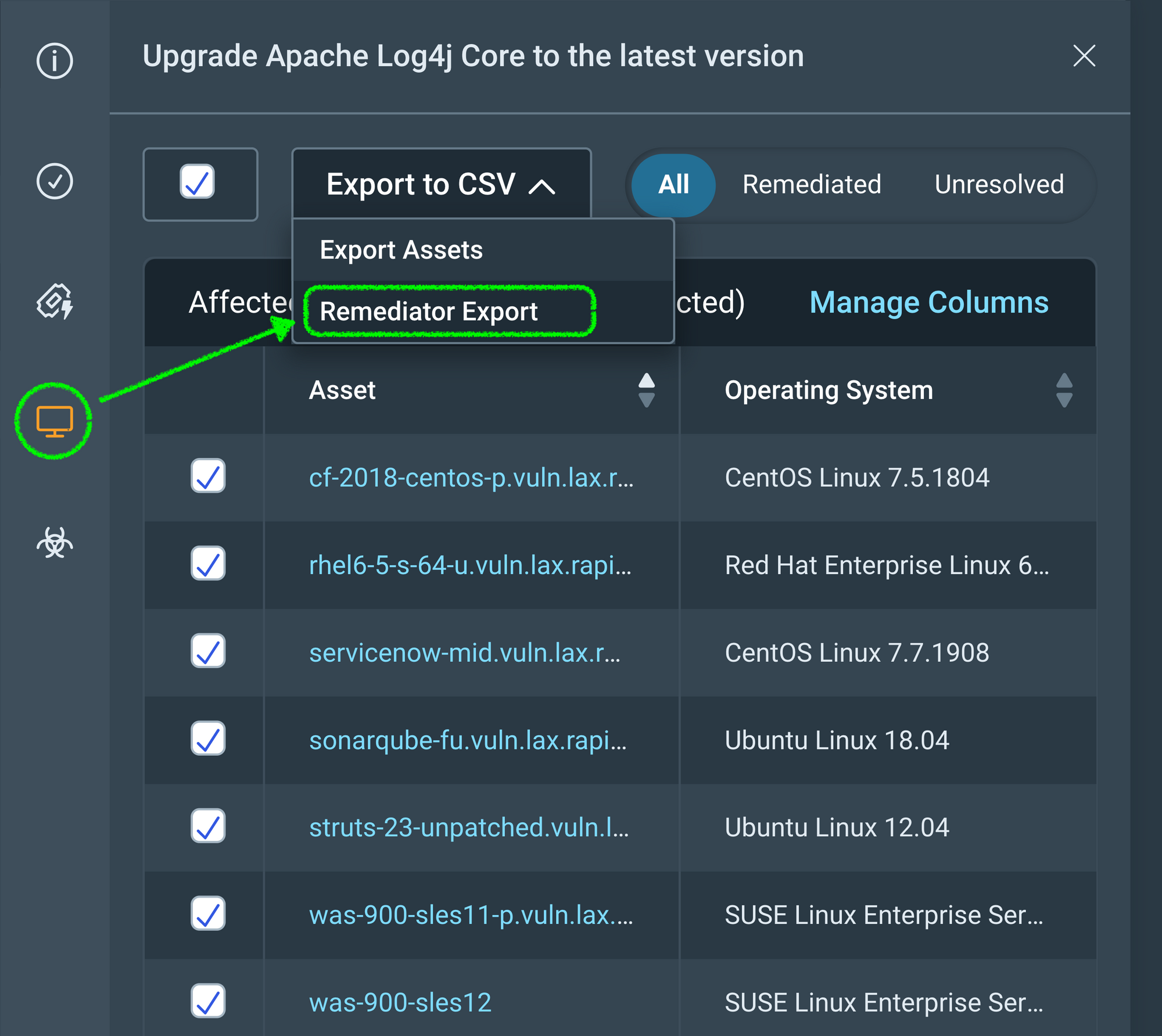Collapse the Export to CSV dropdown
This screenshot has height=1036, width=1162.
click(441, 184)
